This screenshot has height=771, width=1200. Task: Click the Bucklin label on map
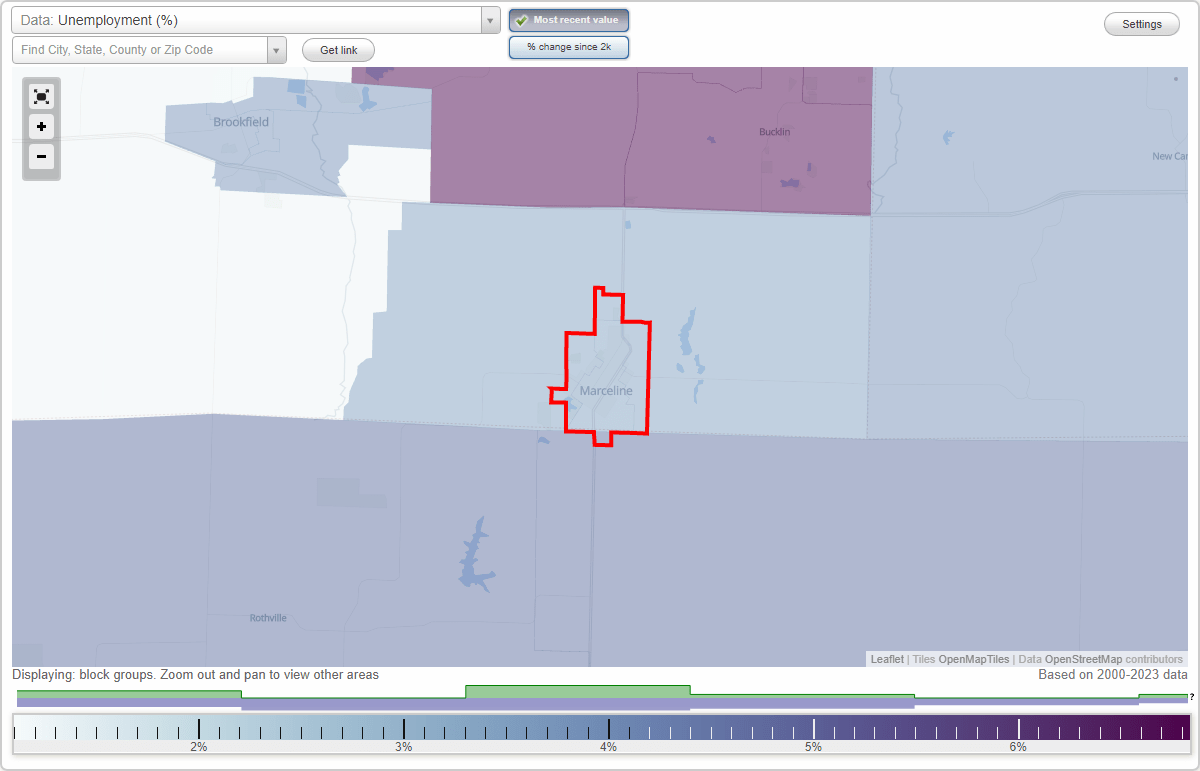[x=774, y=132]
